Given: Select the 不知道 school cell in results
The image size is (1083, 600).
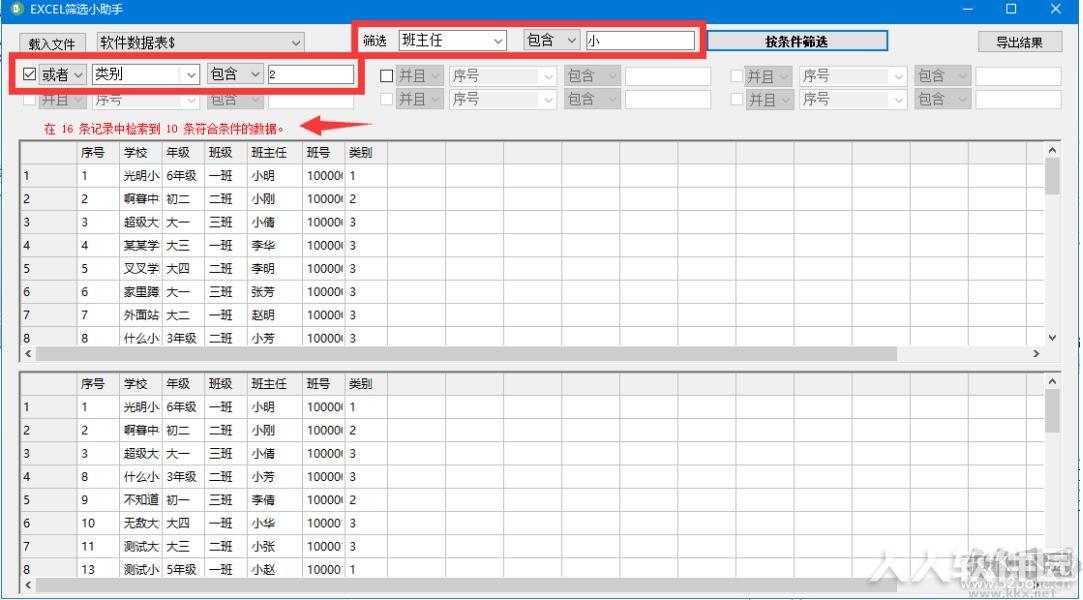Looking at the screenshot, I should [141, 500].
